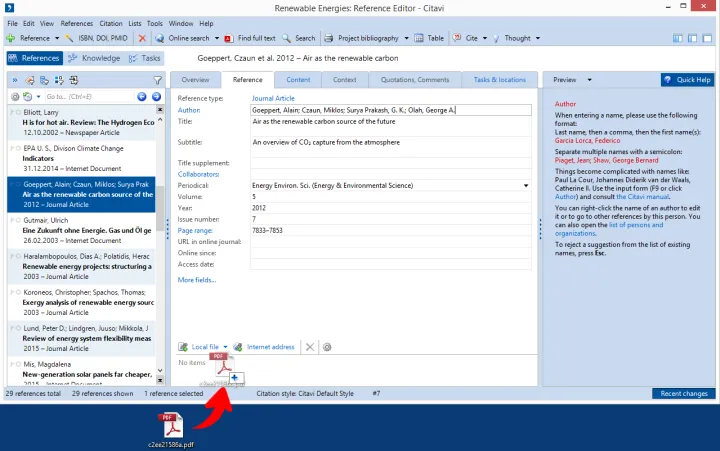Click gray gear icon beside Go to field

[x=15, y=96]
